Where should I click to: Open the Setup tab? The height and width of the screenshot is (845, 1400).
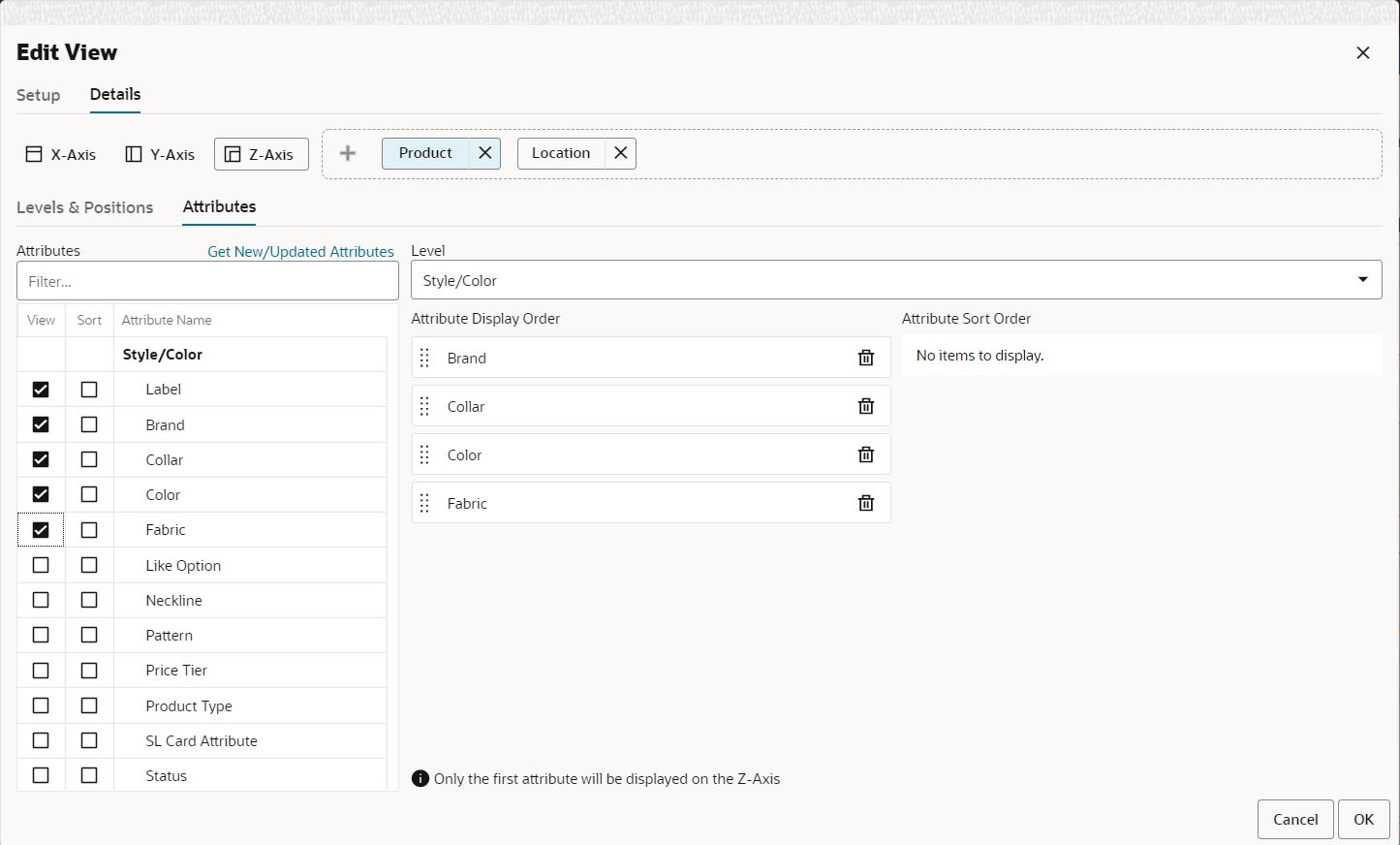pos(39,95)
